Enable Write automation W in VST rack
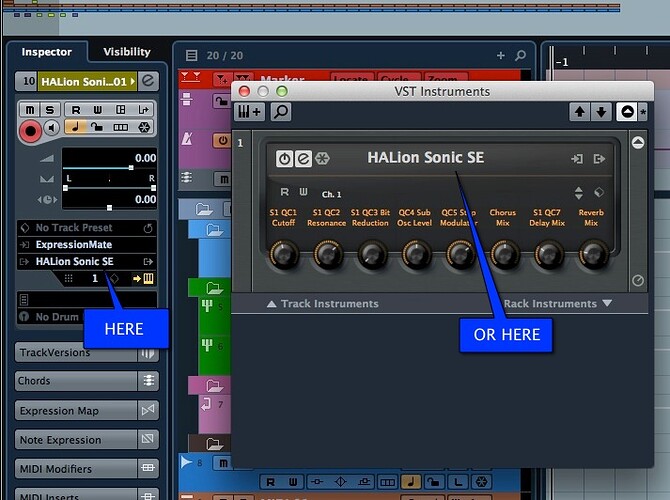The image size is (670, 500). [x=303, y=192]
